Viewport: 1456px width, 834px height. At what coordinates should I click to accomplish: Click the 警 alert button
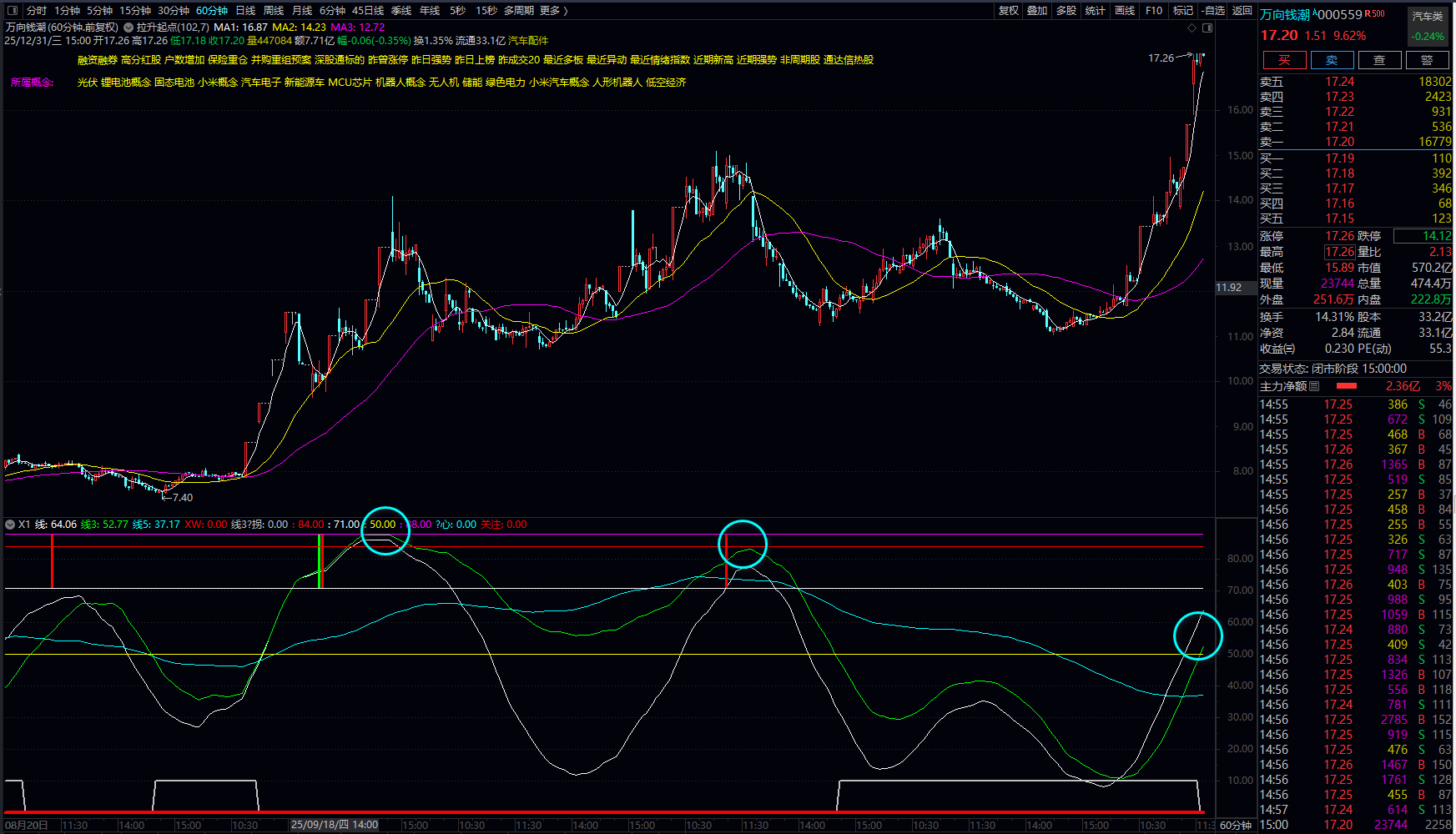1427,60
